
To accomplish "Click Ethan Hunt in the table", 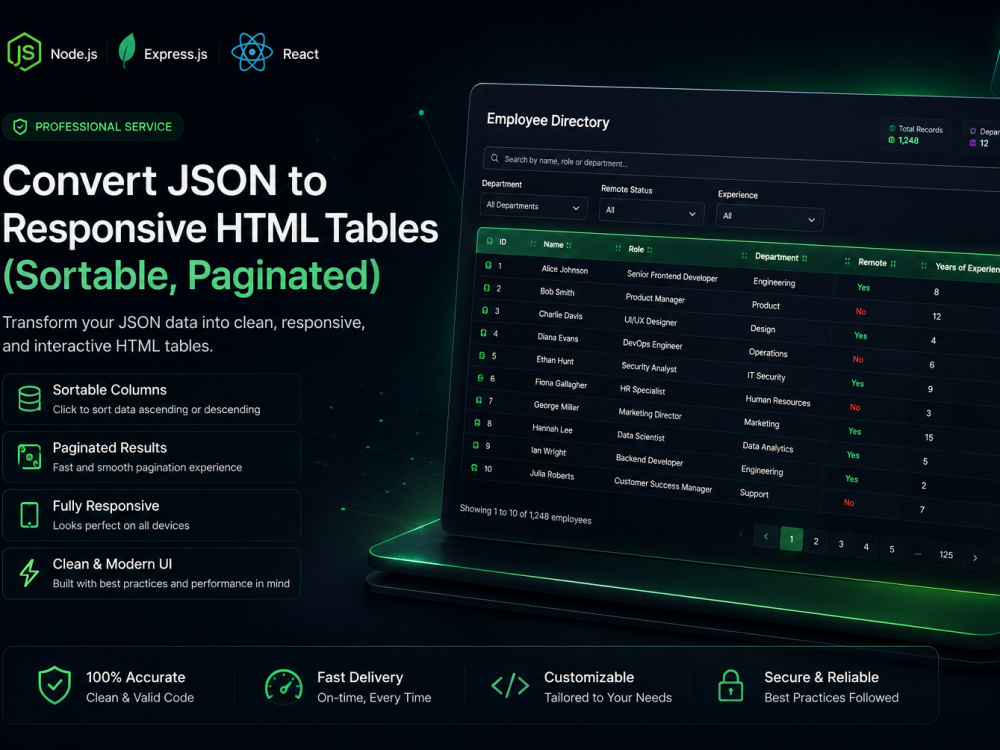I will (554, 360).
